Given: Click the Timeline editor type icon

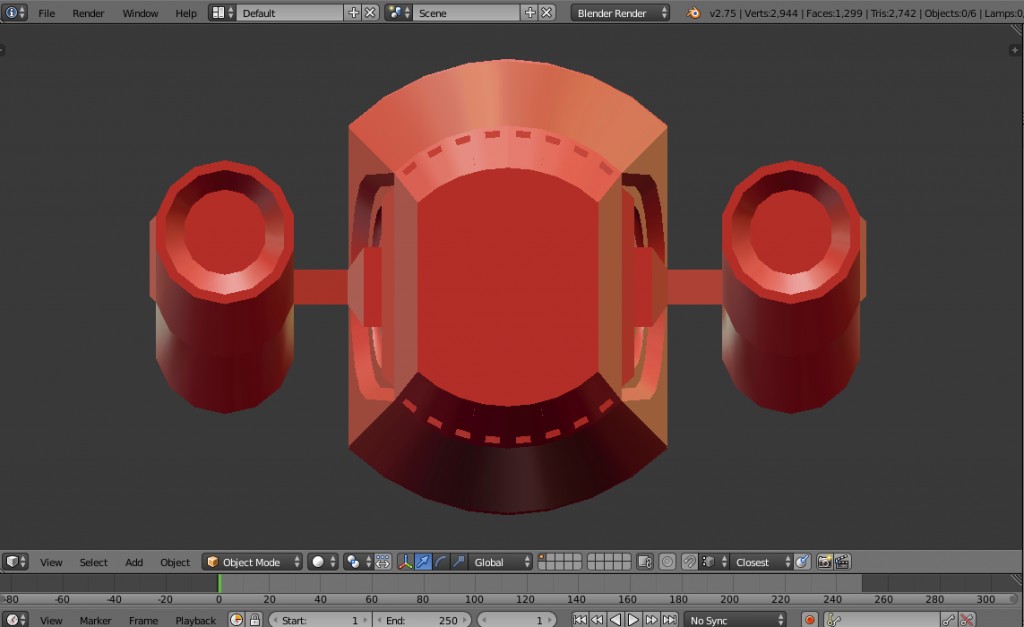Looking at the screenshot, I should (x=10, y=620).
